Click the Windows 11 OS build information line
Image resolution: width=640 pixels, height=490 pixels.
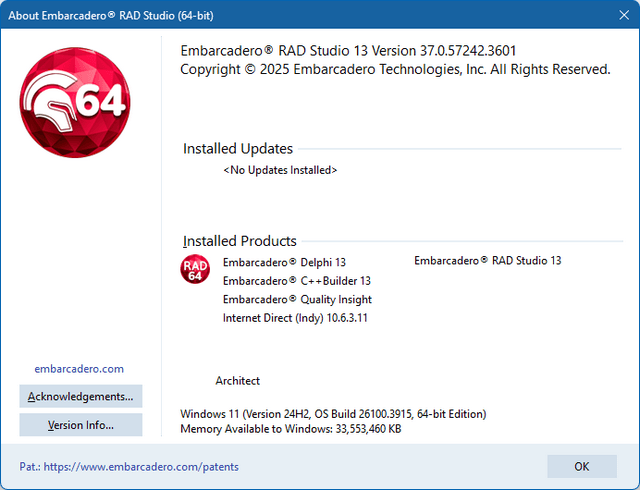pyautogui.click(x=333, y=413)
